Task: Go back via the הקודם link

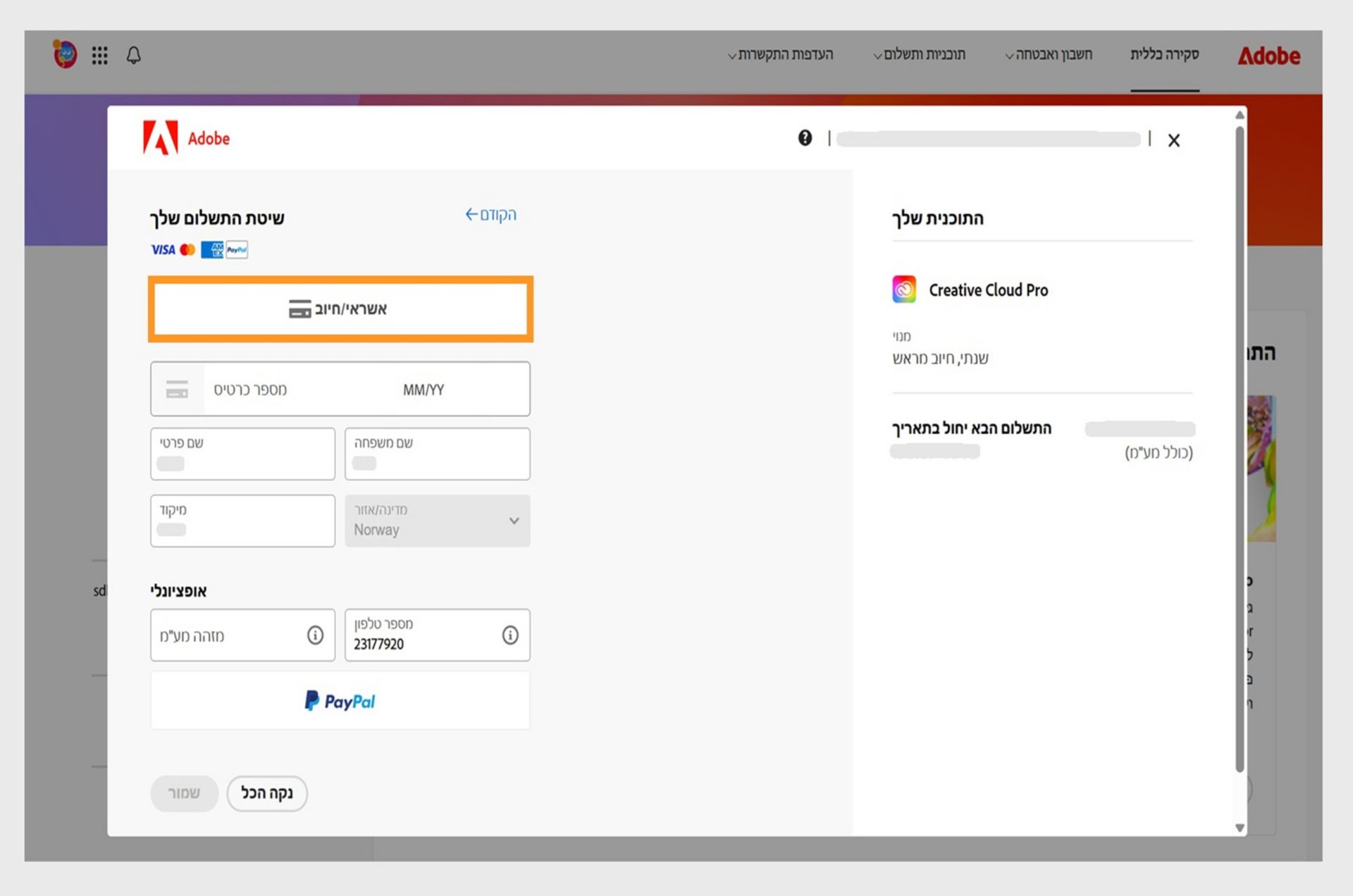Action: click(490, 215)
